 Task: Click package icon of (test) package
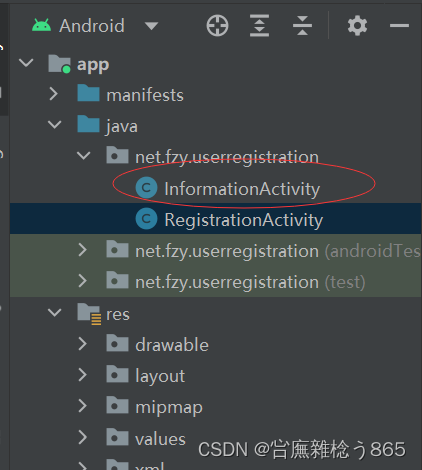[x=117, y=280]
